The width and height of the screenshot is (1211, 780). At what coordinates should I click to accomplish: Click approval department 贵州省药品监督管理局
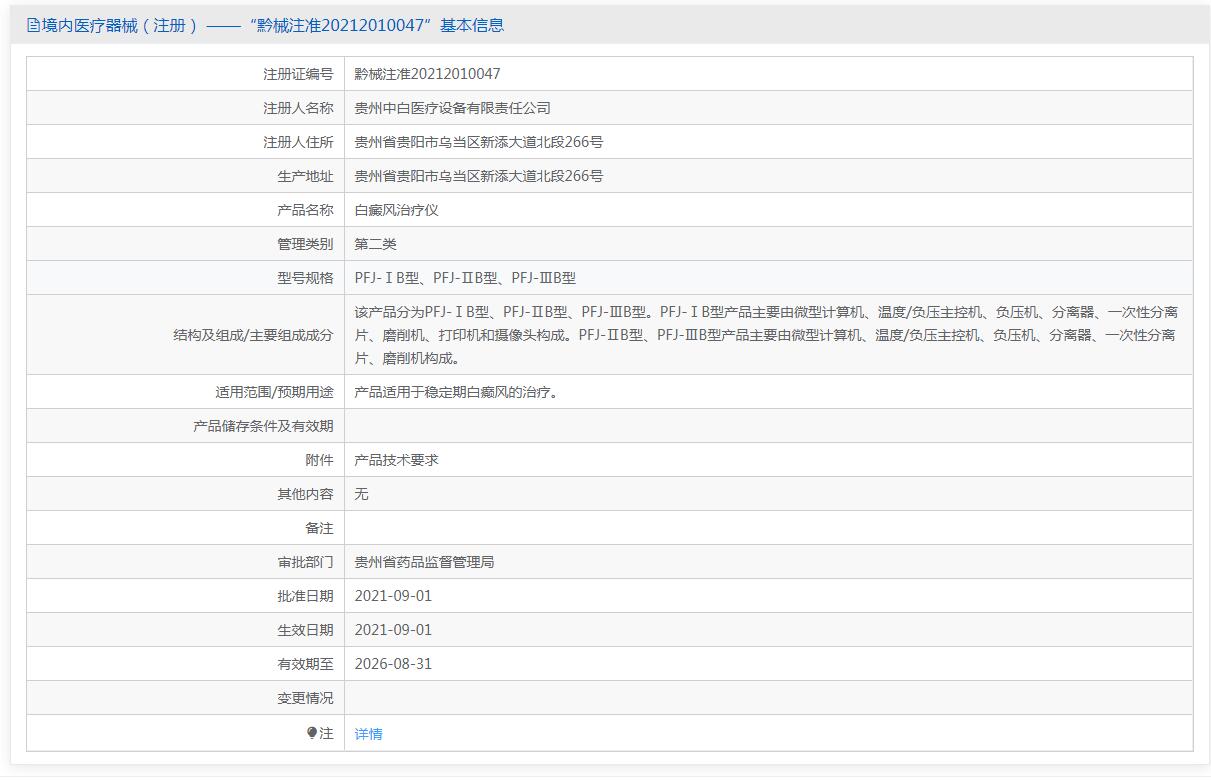(x=424, y=562)
